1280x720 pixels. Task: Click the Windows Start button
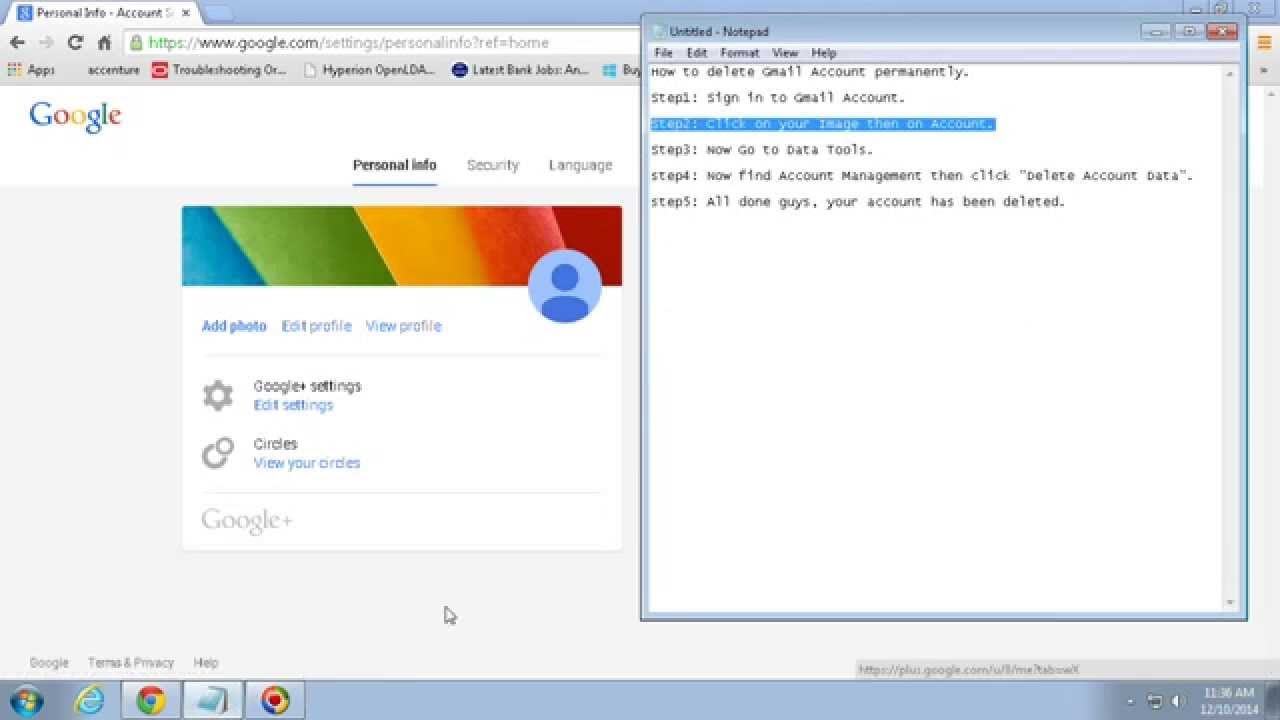tap(26, 700)
